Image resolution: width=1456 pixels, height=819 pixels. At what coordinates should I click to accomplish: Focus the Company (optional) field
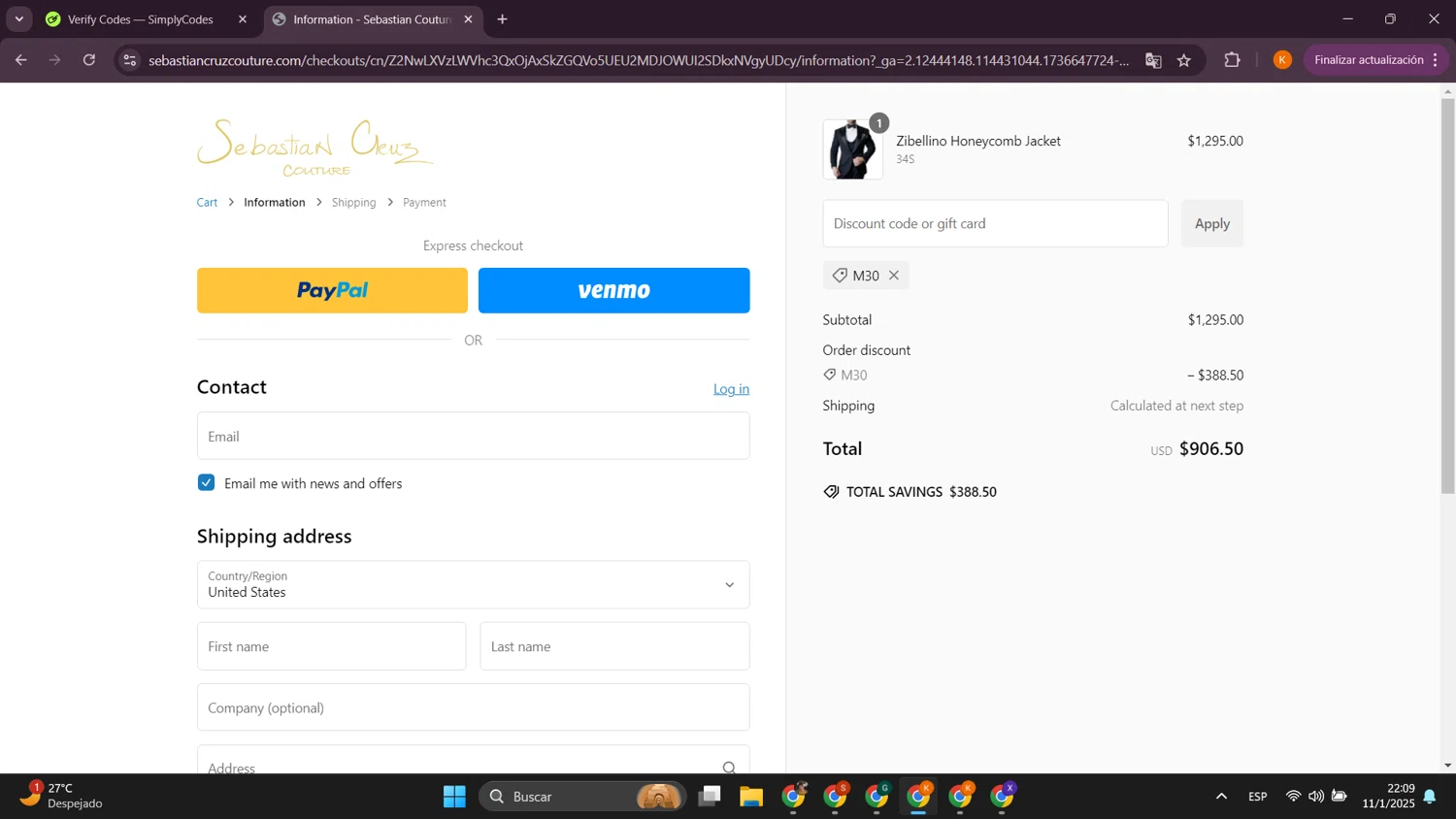pos(473,707)
